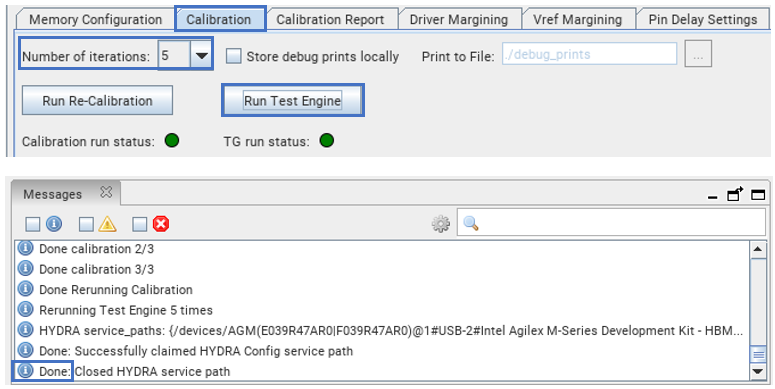Open the Driver Margining tab

click(459, 20)
